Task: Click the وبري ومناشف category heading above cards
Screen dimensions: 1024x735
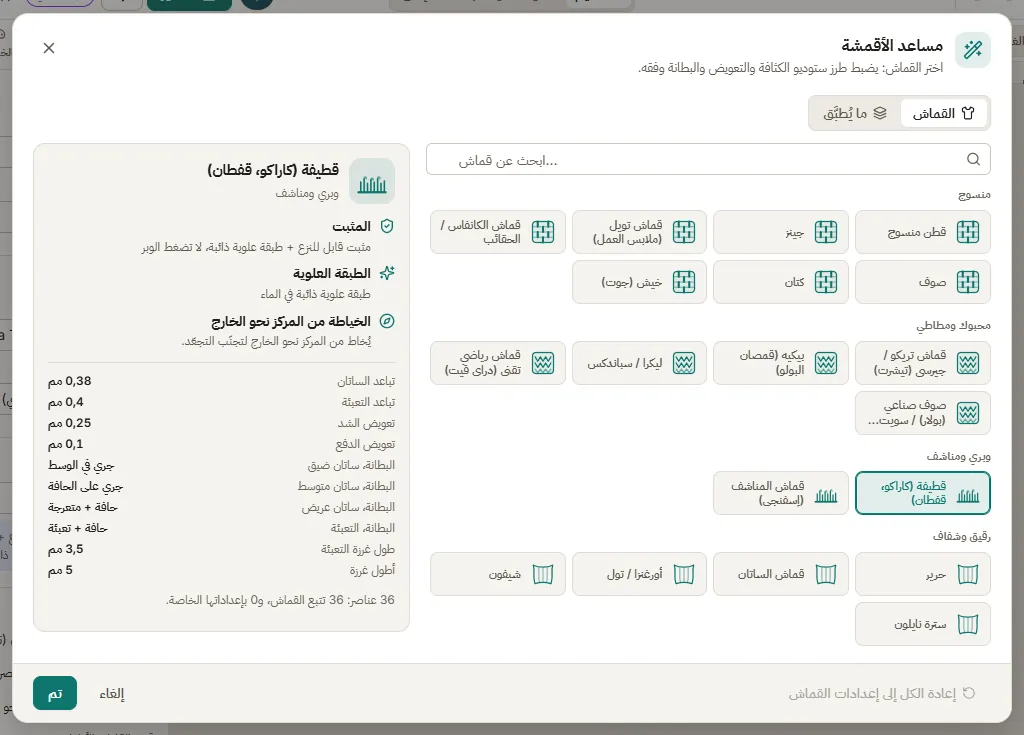Action: 958,456
